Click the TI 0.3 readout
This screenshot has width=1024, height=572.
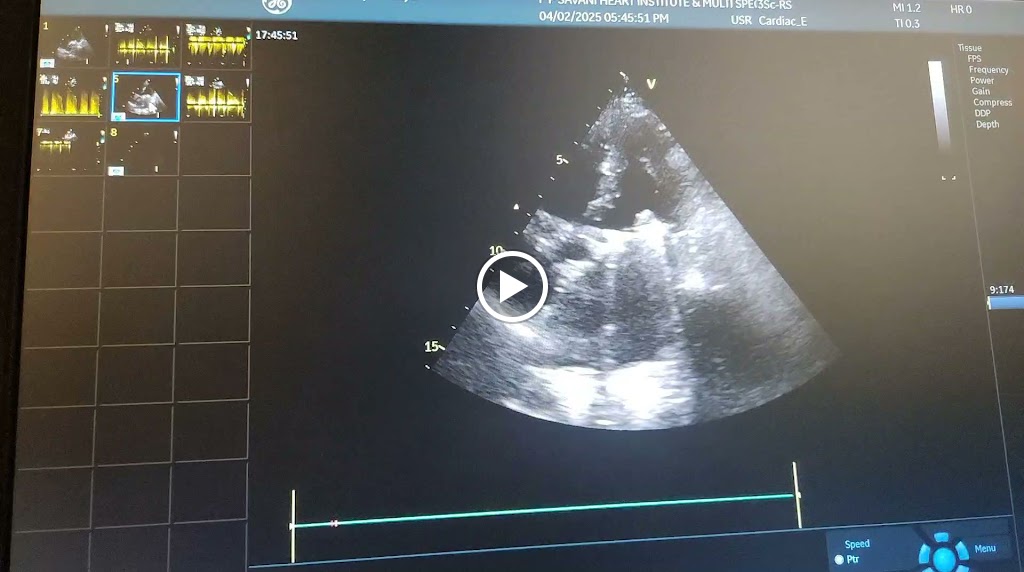(906, 24)
